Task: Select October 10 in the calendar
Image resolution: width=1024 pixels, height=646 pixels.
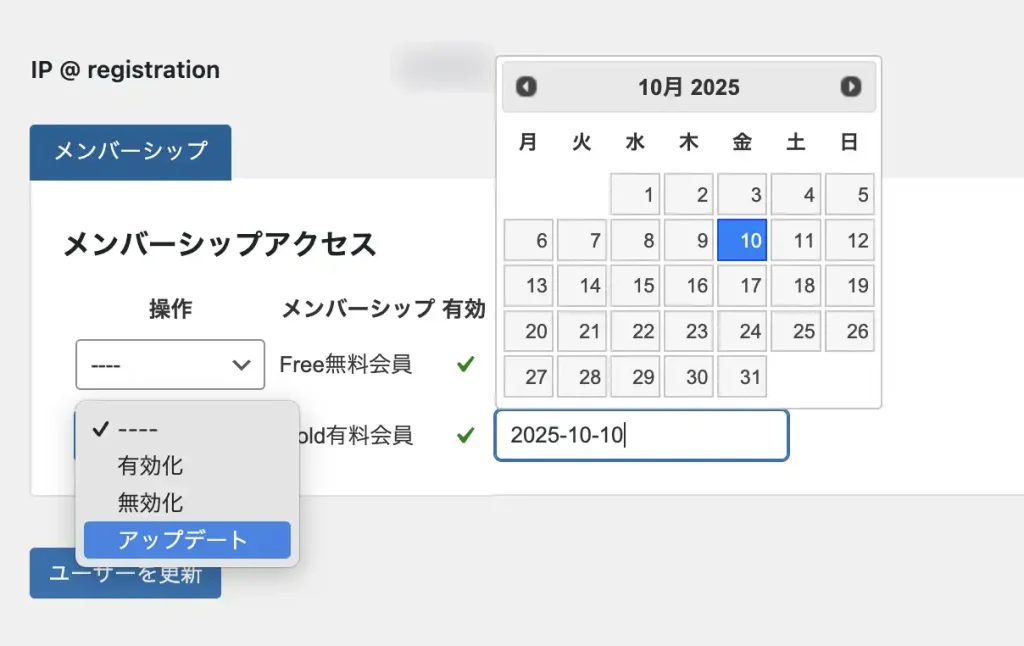Action: click(x=742, y=240)
